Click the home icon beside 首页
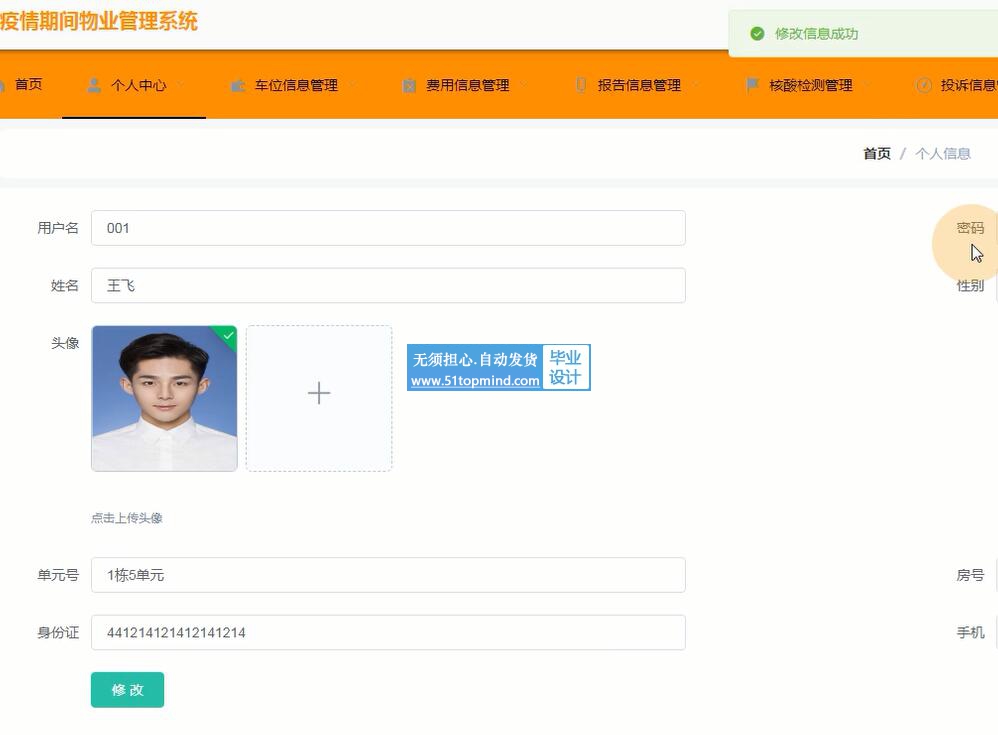Screen dimensions: 998x735 click(x=3, y=85)
